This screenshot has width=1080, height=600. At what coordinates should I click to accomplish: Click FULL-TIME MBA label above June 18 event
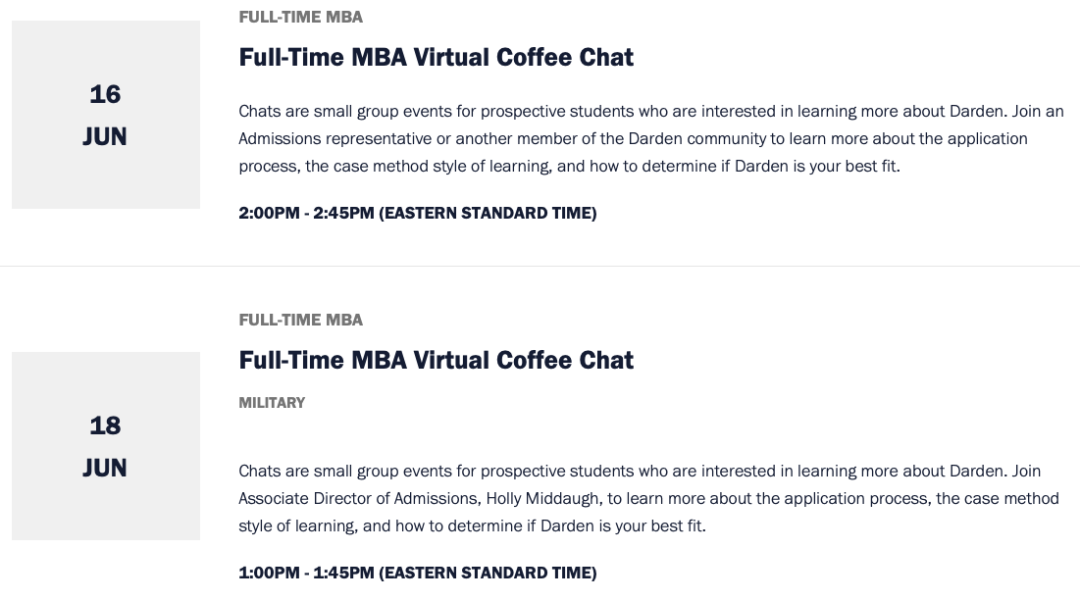click(x=300, y=320)
